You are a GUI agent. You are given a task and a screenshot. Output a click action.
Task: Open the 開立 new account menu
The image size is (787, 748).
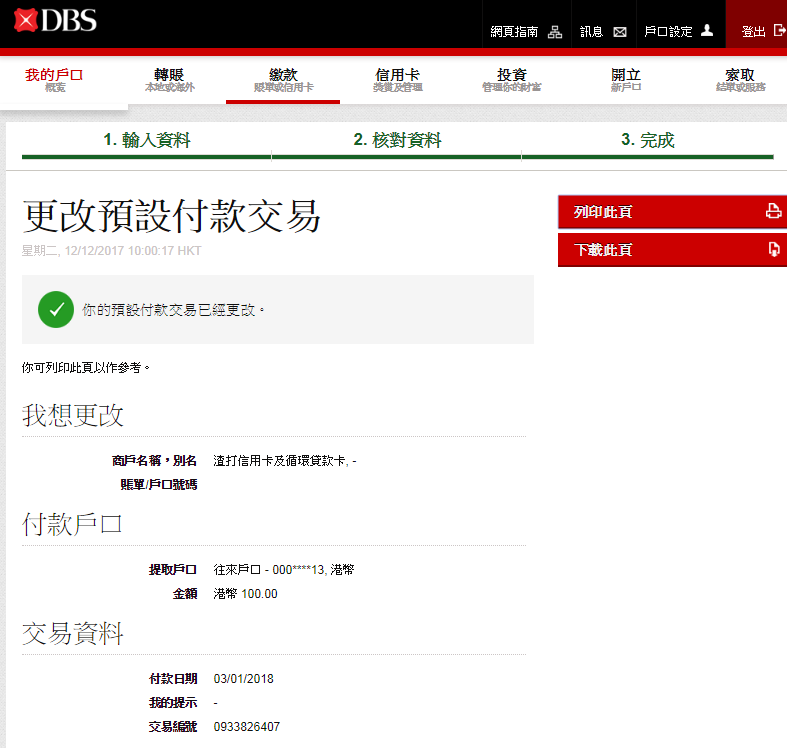pos(626,80)
